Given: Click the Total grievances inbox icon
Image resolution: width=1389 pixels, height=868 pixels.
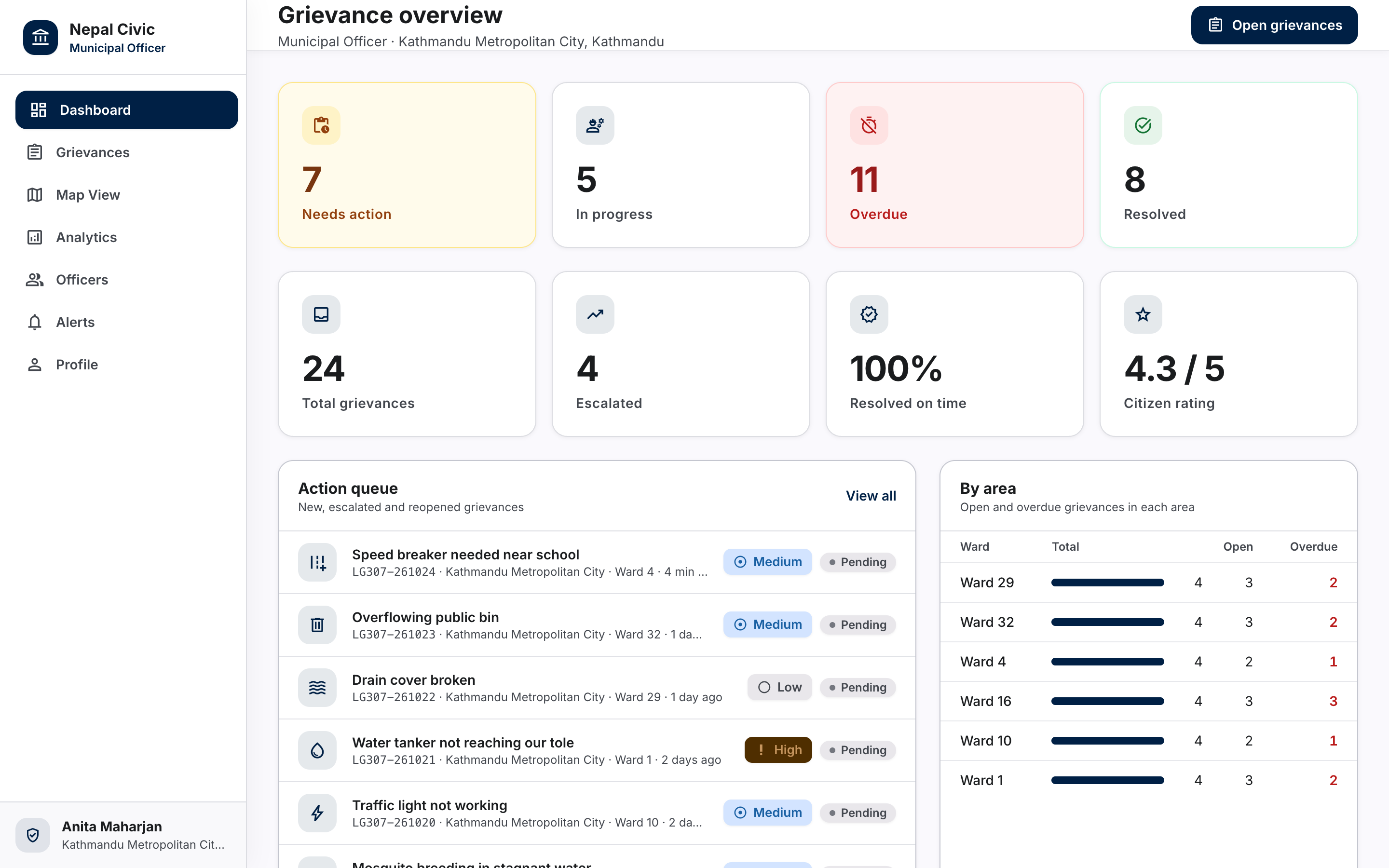Looking at the screenshot, I should (x=321, y=314).
